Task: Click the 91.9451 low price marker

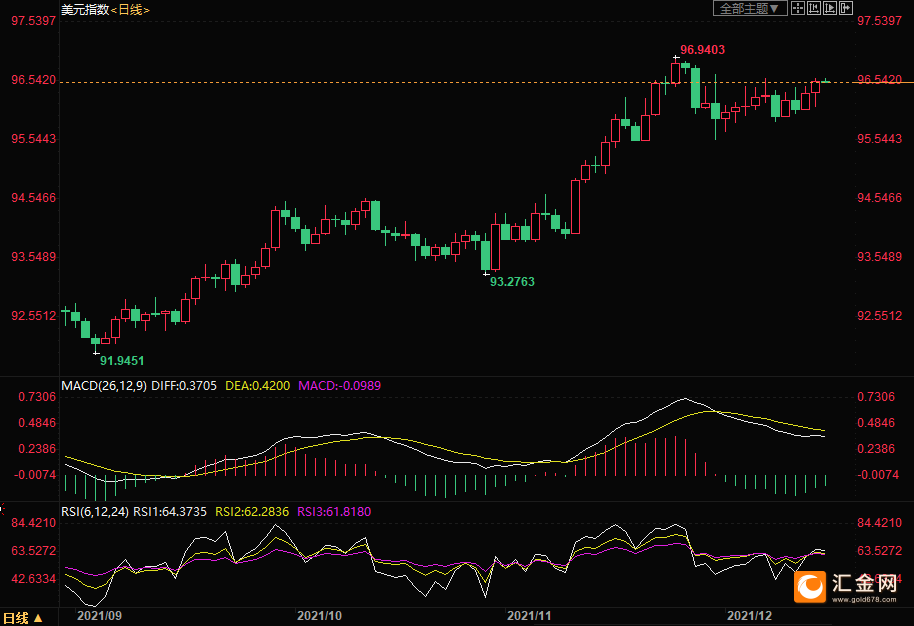Action: coord(122,361)
